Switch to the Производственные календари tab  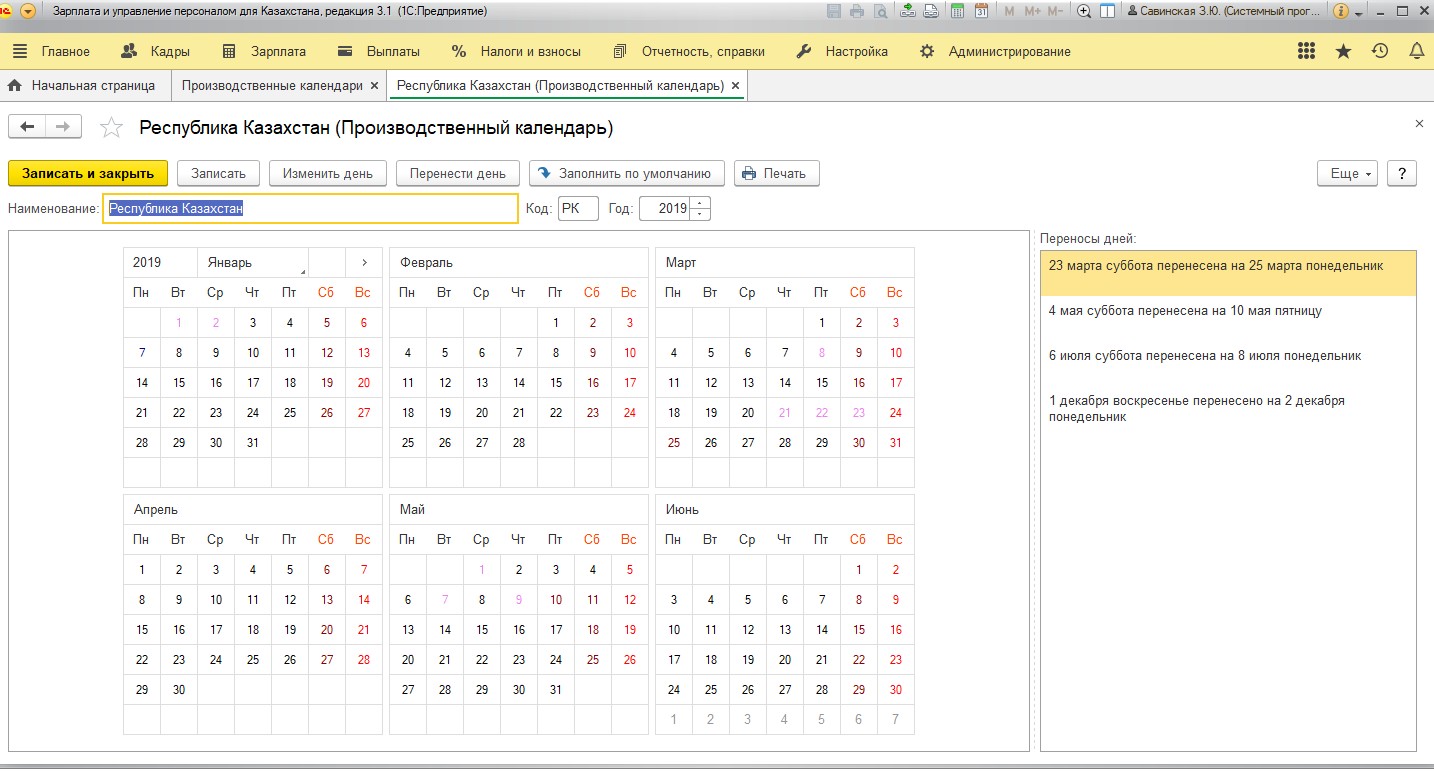click(x=272, y=86)
